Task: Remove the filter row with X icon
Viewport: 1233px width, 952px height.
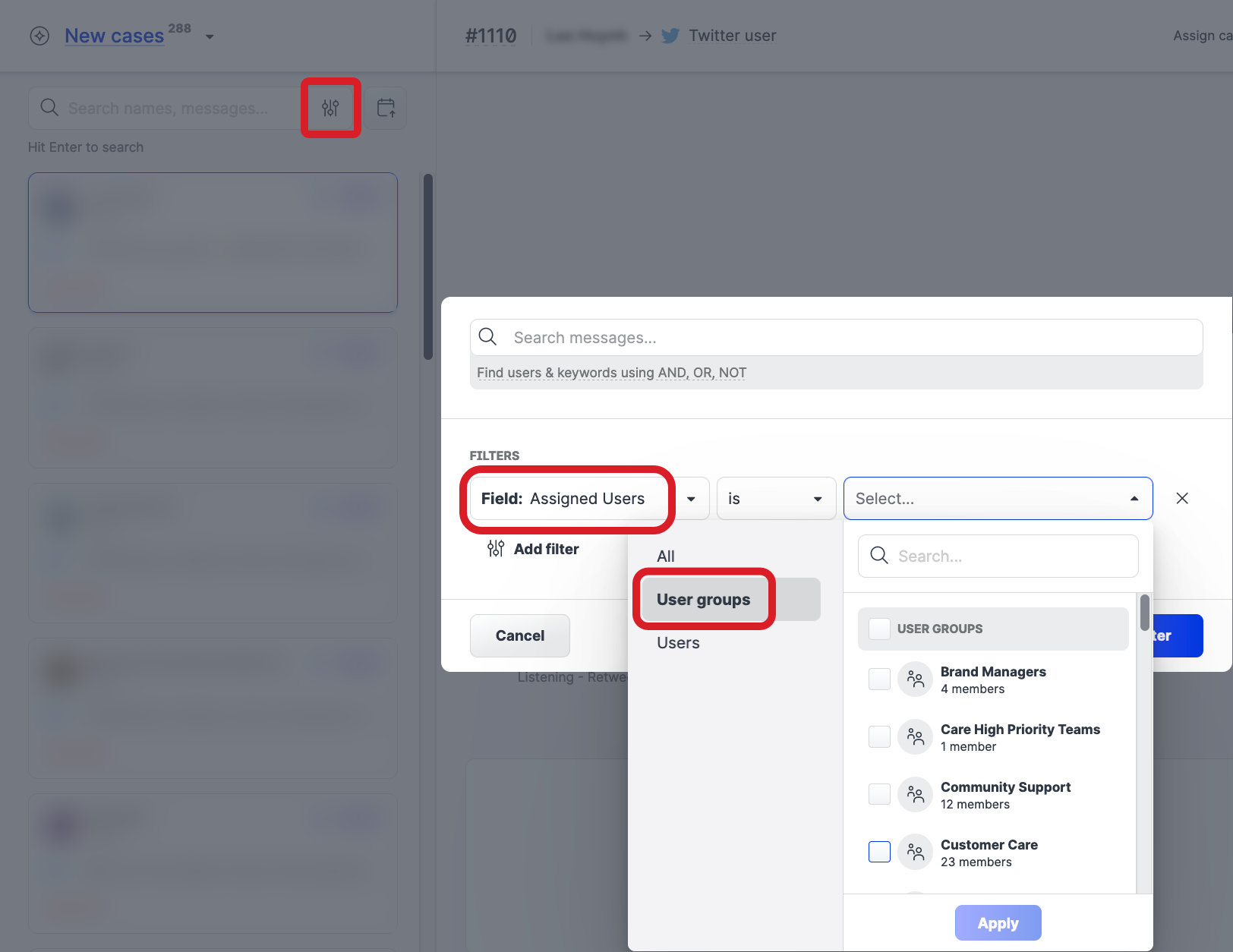Action: 1182,498
